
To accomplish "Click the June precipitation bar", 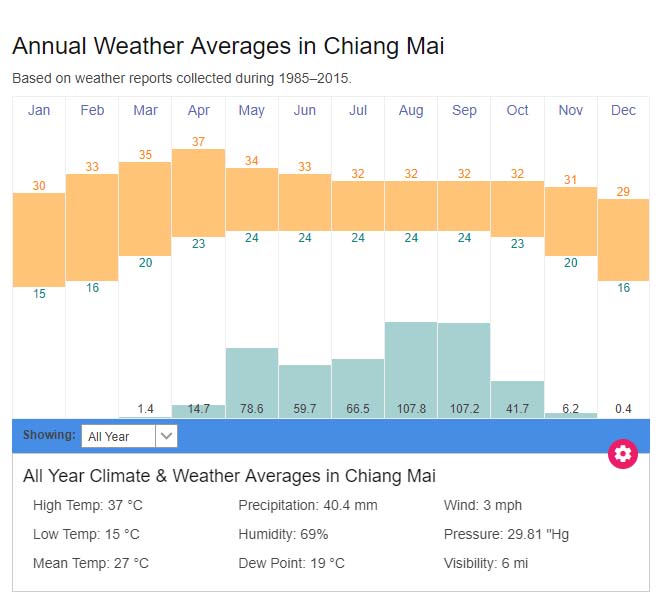I will (x=304, y=390).
